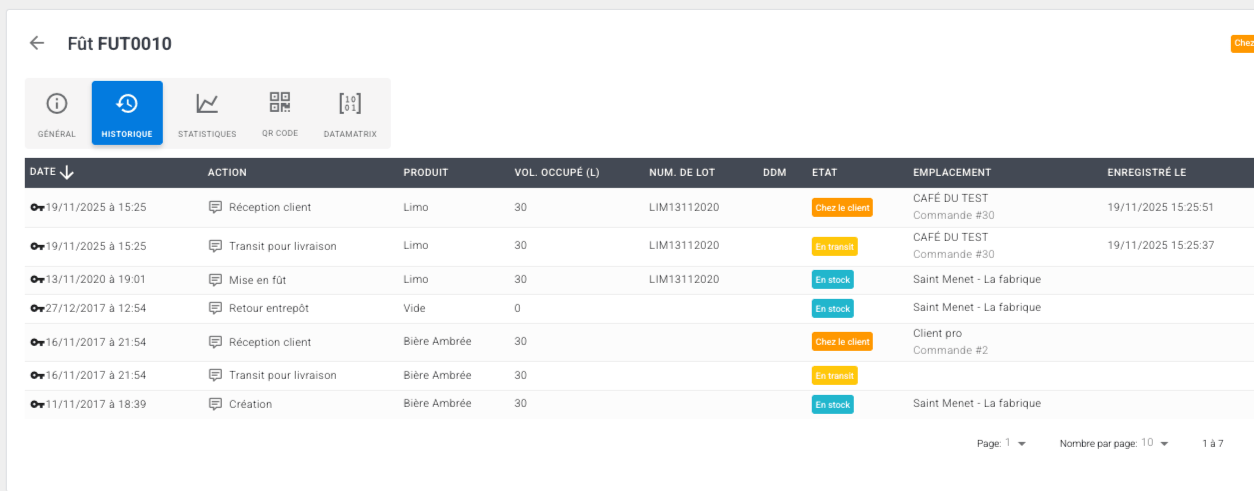Expand the Nombre par page dropdown
The width and height of the screenshot is (1254, 491).
1163,444
